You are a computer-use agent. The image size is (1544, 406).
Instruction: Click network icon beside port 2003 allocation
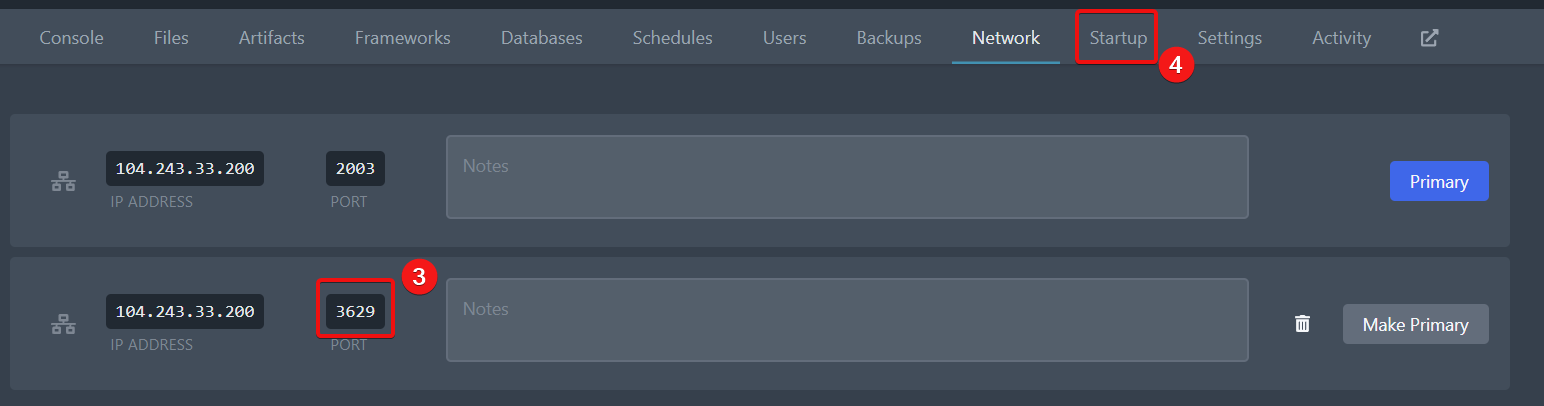63,182
